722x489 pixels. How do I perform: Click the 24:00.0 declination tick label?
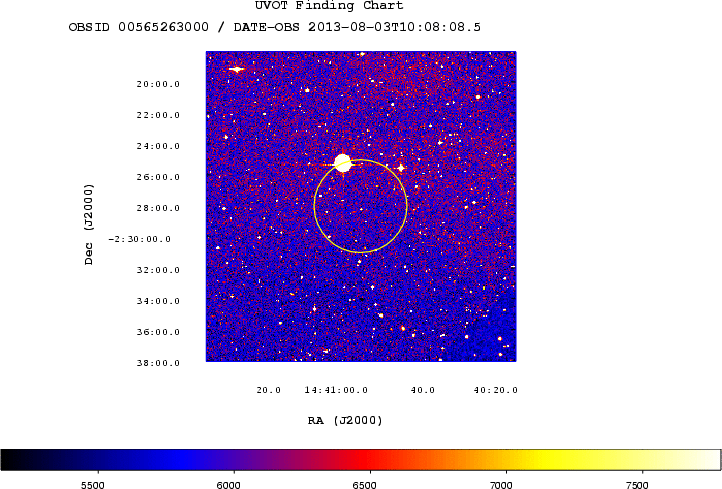[158, 146]
